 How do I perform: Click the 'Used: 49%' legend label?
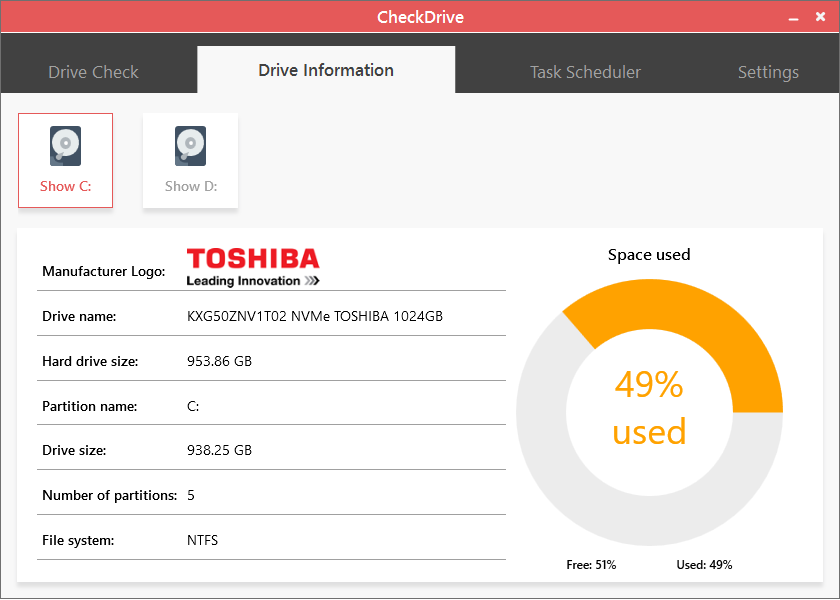tap(704, 565)
